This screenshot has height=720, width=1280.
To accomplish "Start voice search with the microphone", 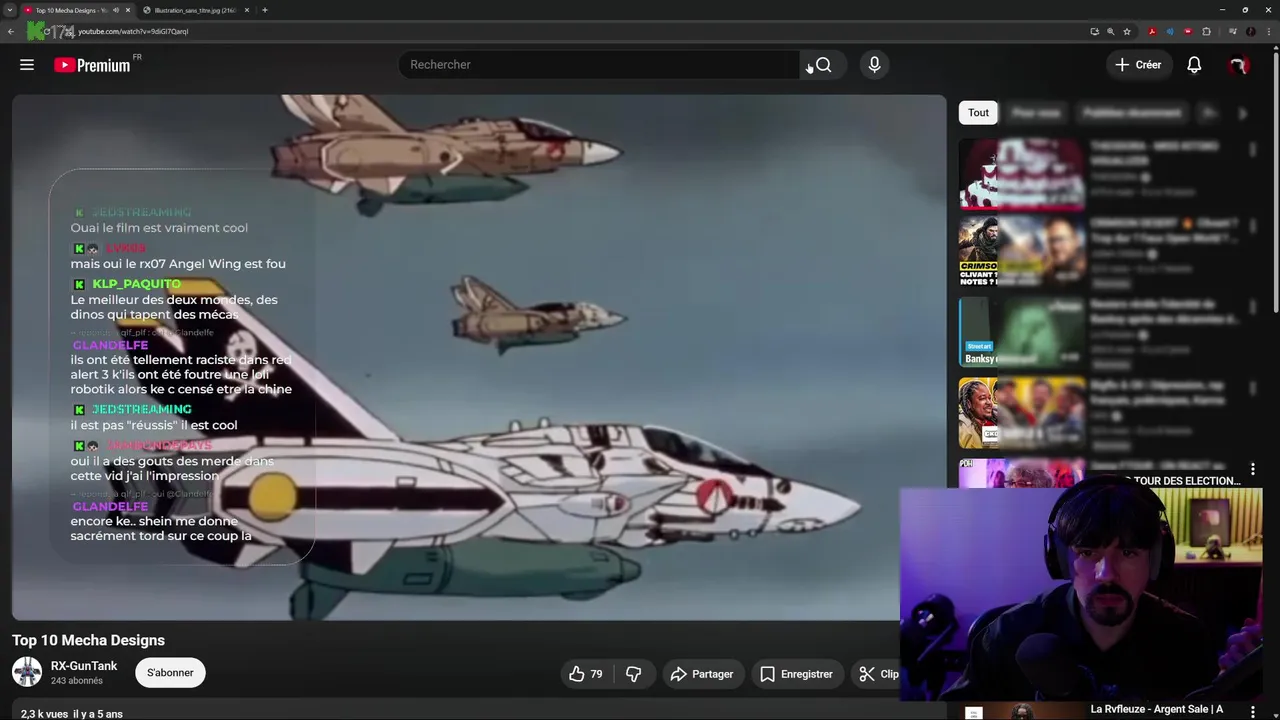I will 874,65.
